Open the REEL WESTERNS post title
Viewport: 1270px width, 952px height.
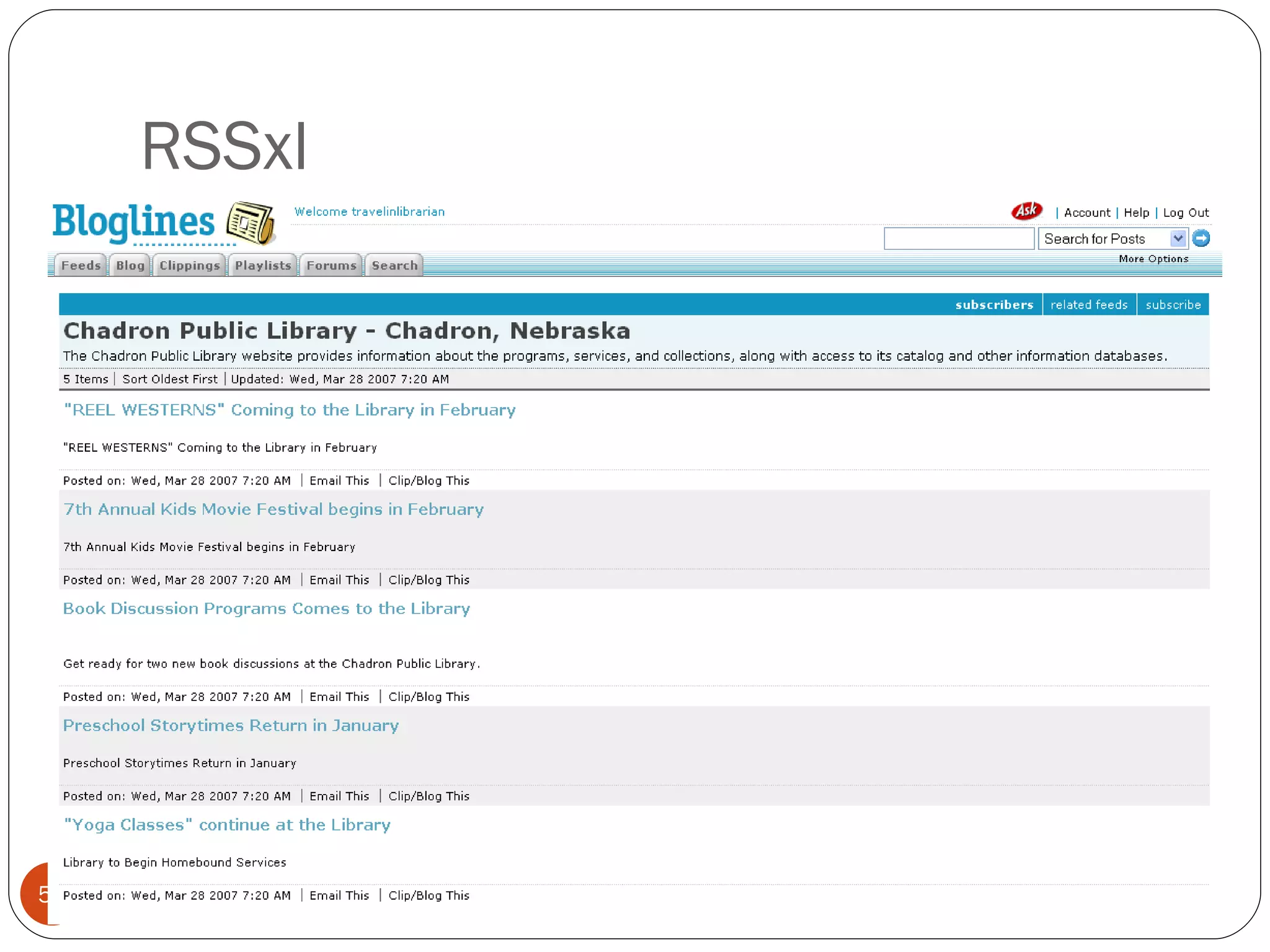coord(290,410)
